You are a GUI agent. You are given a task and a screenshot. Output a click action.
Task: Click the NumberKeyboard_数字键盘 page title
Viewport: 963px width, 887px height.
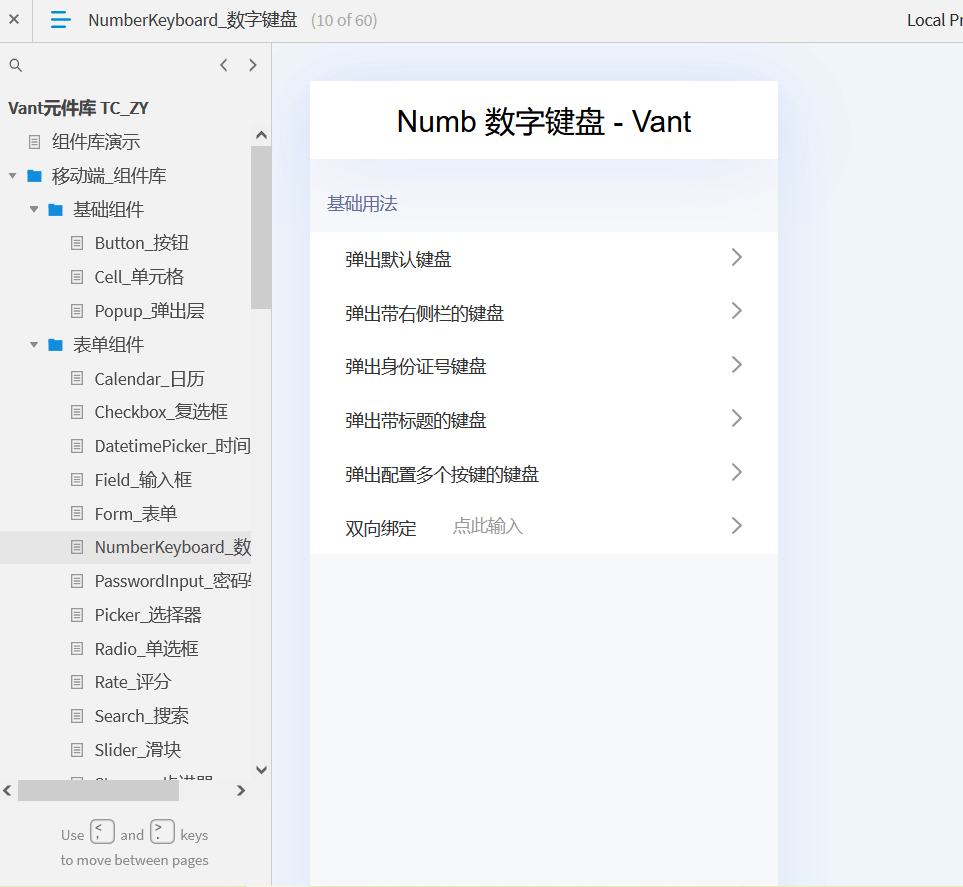[x=193, y=20]
